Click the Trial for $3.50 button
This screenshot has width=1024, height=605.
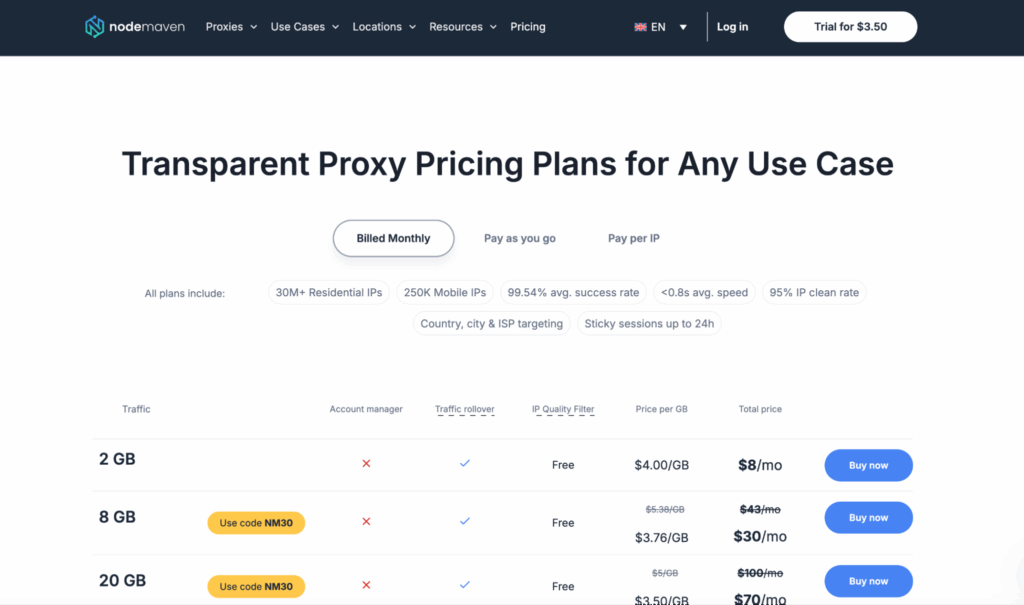(x=850, y=27)
